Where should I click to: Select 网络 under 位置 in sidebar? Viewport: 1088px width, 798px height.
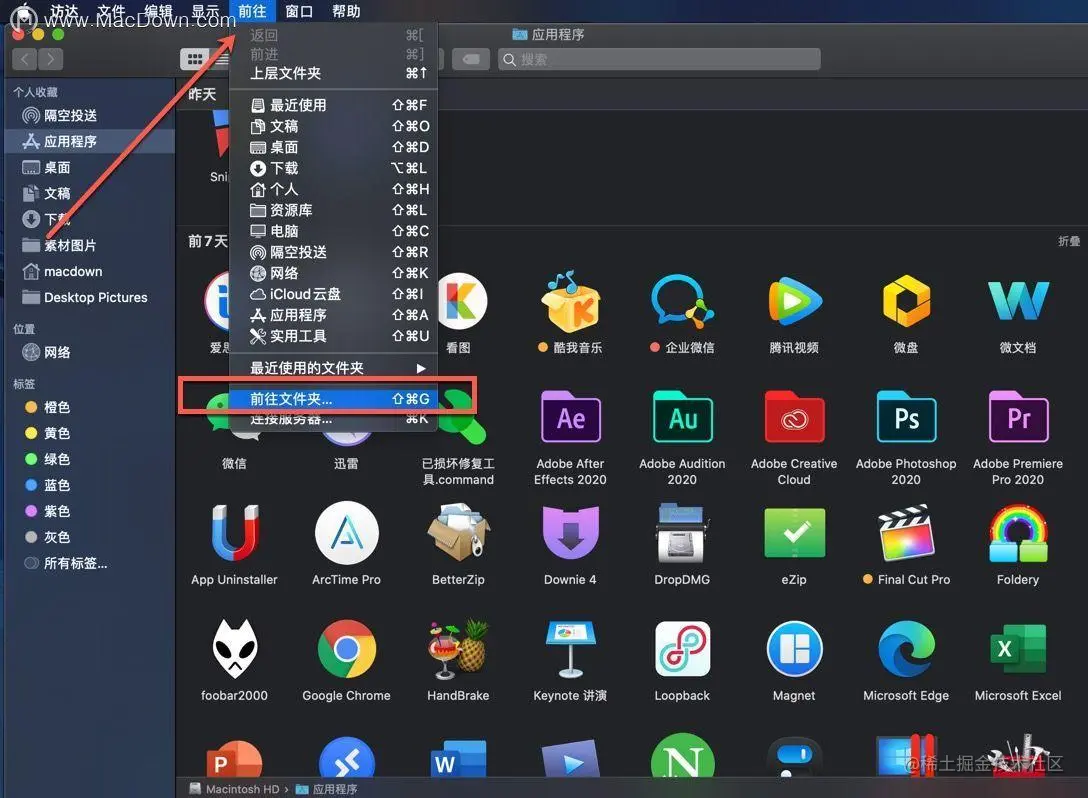[89, 353]
